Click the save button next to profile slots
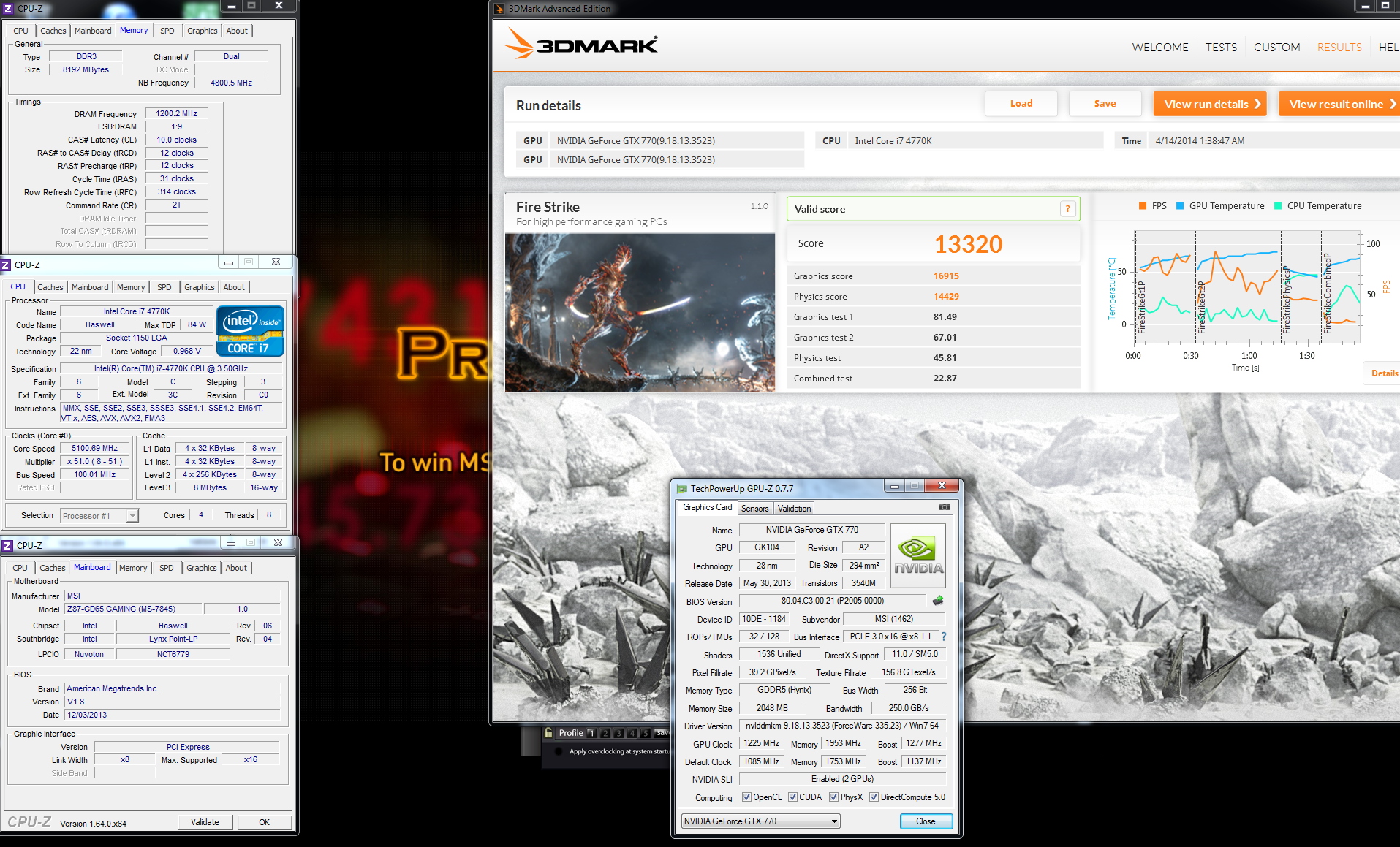The image size is (1400, 847). [x=662, y=733]
